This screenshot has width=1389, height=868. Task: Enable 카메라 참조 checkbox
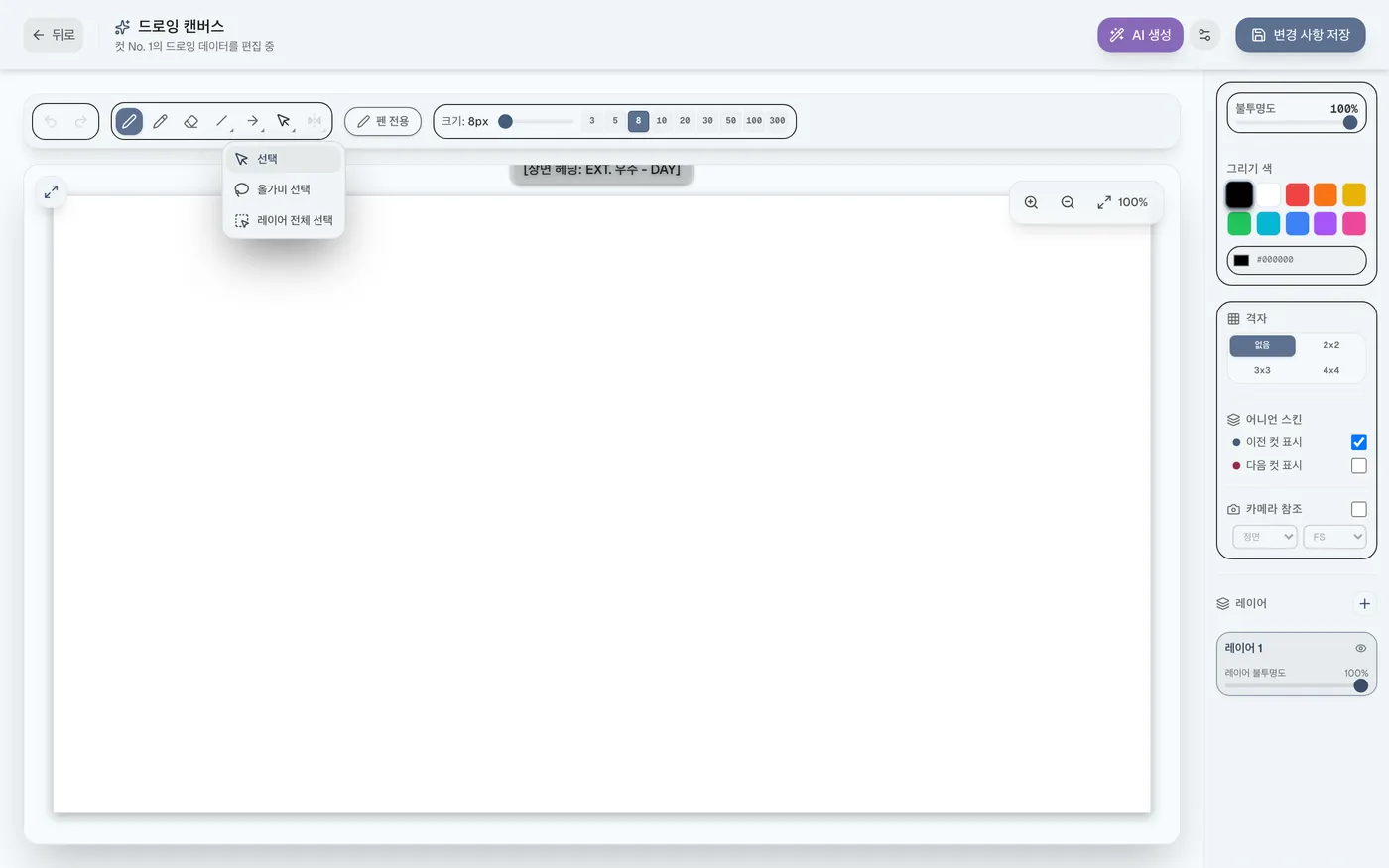click(x=1359, y=509)
